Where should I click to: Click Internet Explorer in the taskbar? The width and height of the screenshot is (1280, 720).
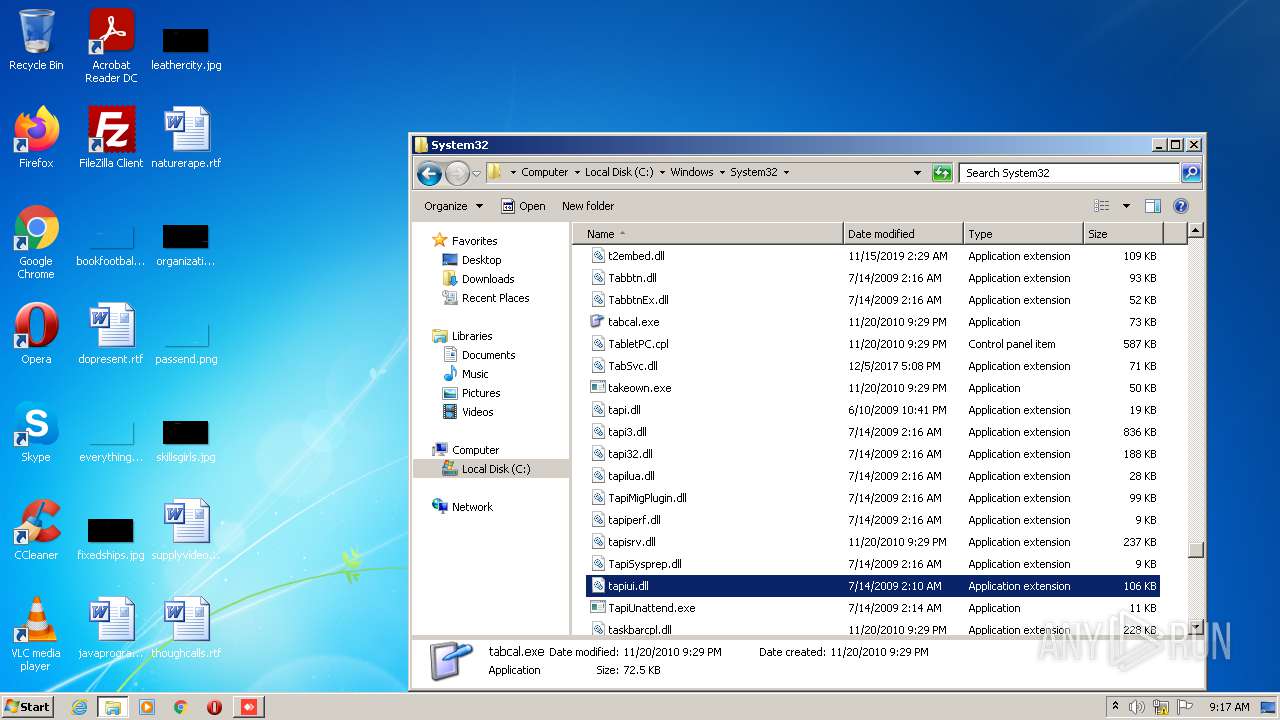coord(79,707)
